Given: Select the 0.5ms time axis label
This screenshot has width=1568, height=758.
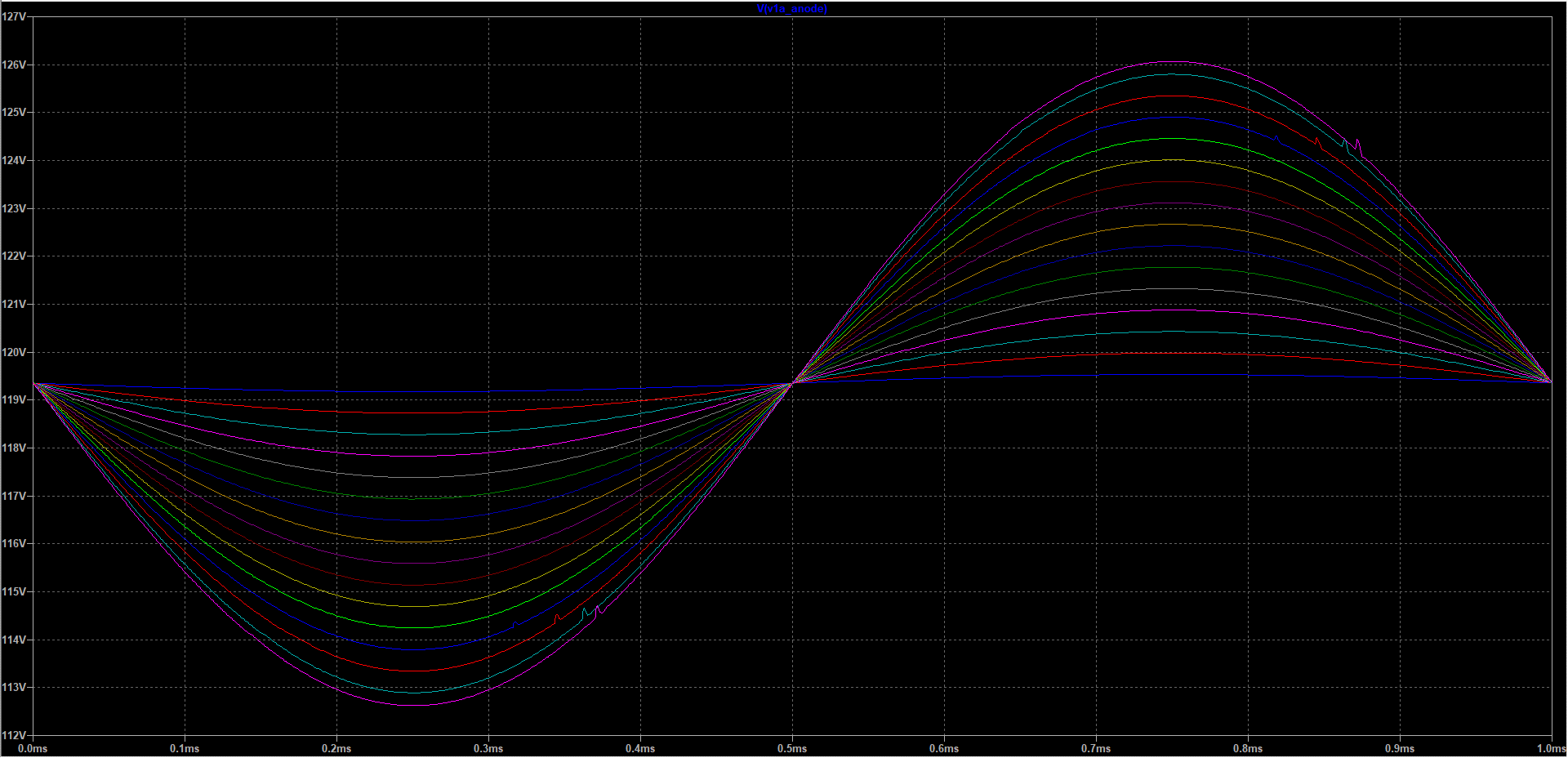Looking at the screenshot, I should point(792,748).
